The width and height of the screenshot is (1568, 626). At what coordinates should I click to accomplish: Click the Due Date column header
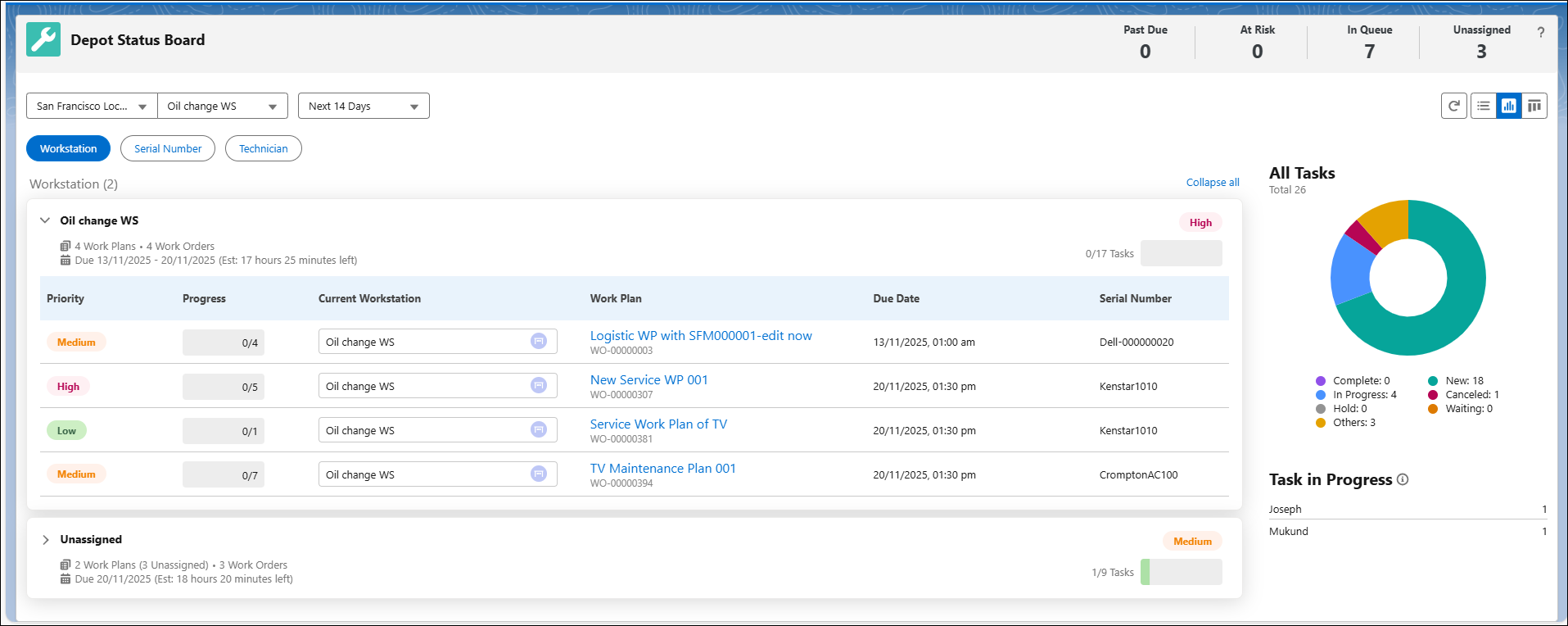point(896,298)
